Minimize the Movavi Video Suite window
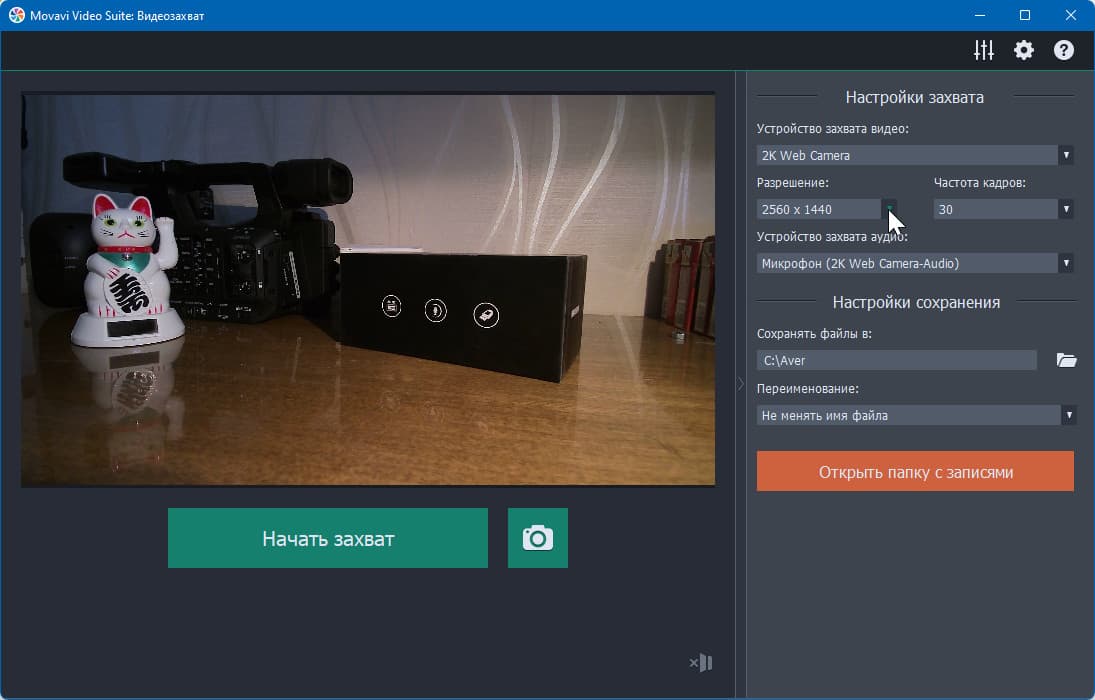This screenshot has height=700, width=1095. click(980, 15)
